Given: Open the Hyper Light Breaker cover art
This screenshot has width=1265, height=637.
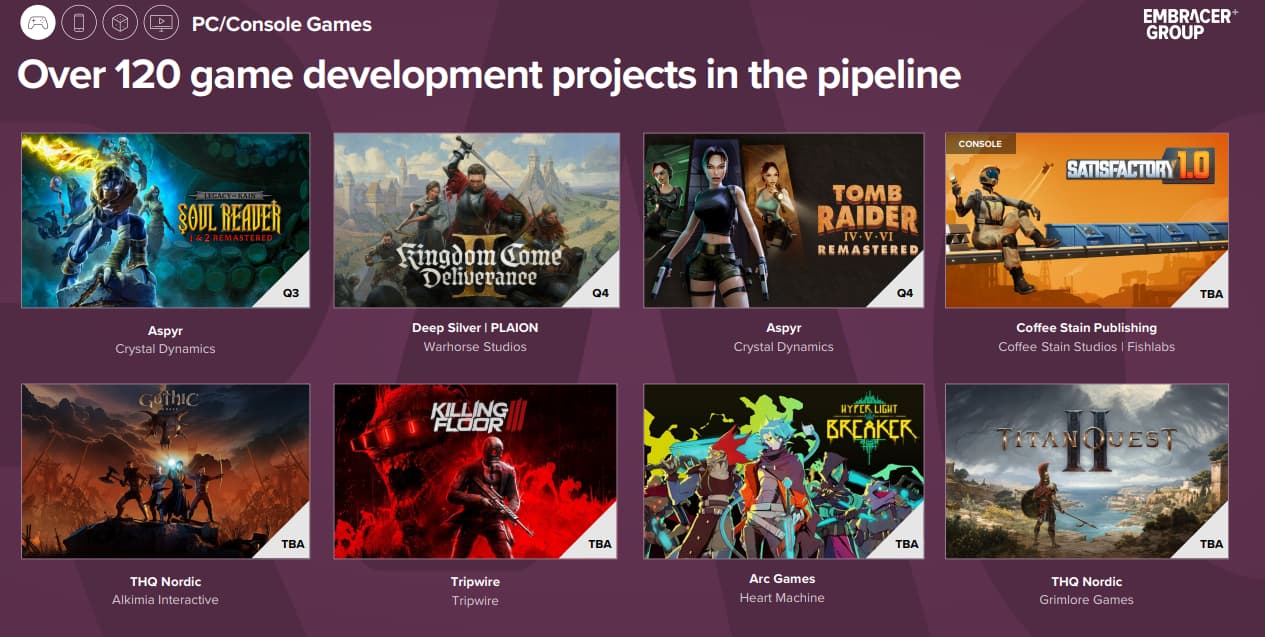Looking at the screenshot, I should pos(783,471).
